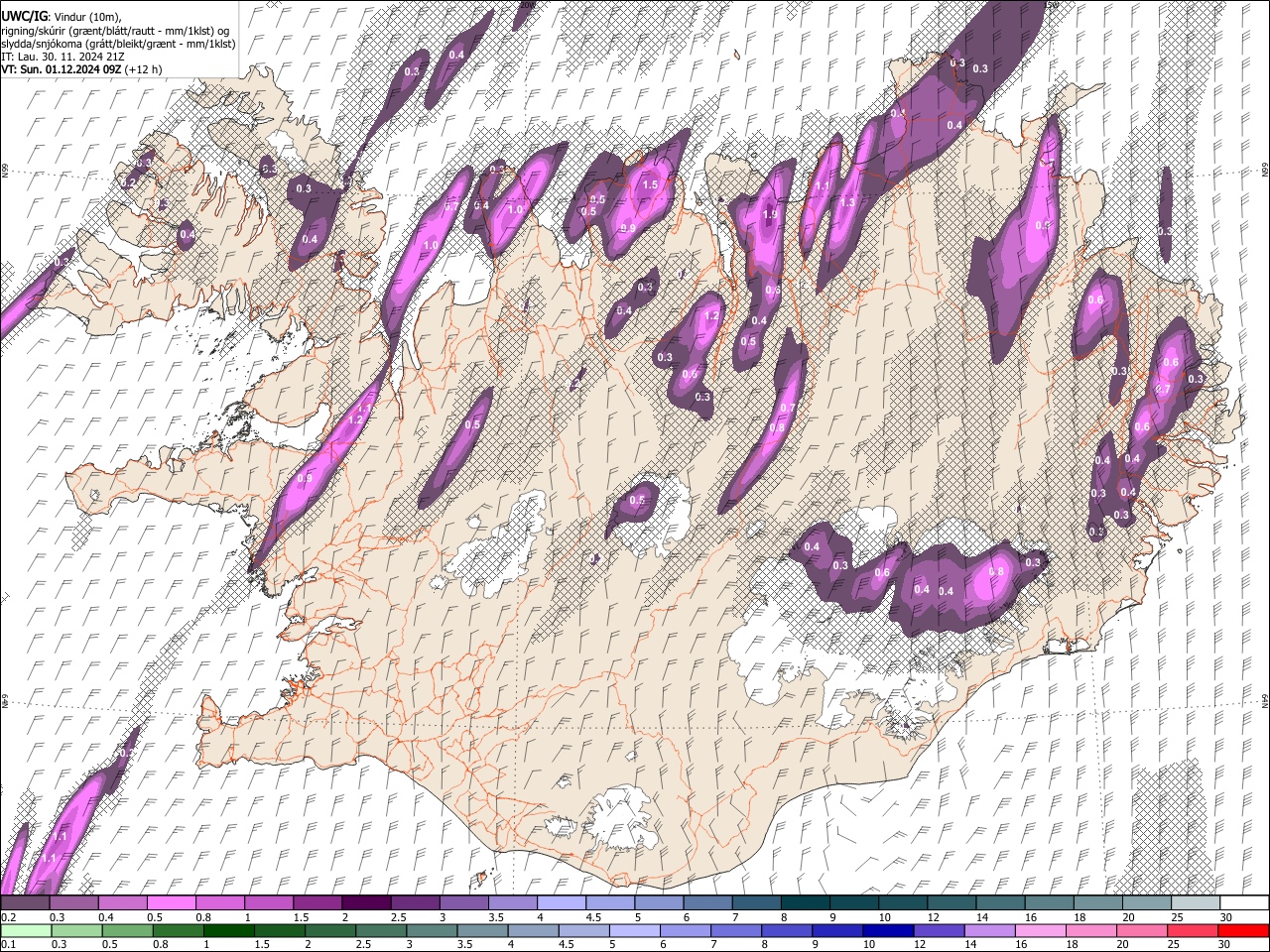Select upper legend swatch labeled 1.5
This screenshot has height=952, width=1270.
[x=317, y=902]
